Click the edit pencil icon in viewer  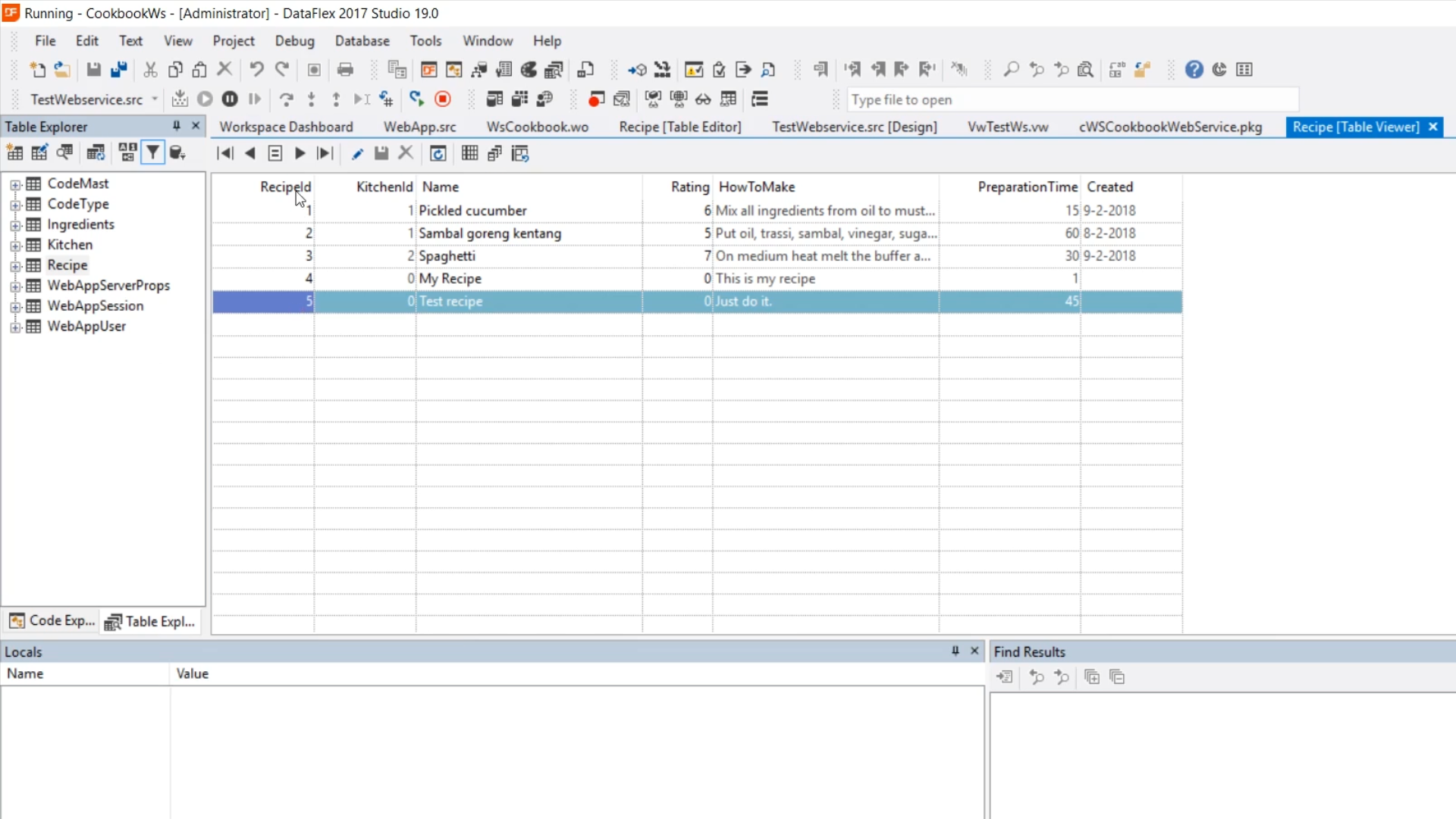(357, 154)
